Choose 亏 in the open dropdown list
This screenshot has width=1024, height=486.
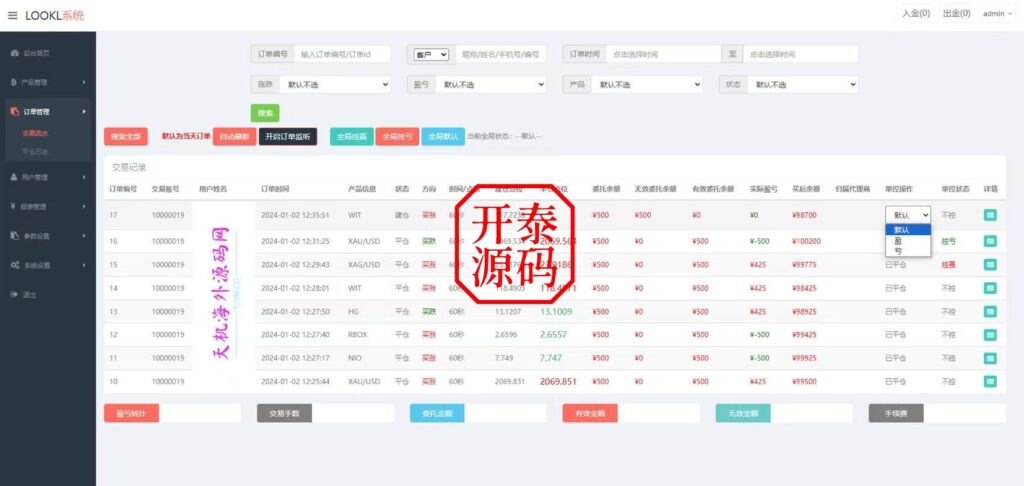[x=908, y=250]
